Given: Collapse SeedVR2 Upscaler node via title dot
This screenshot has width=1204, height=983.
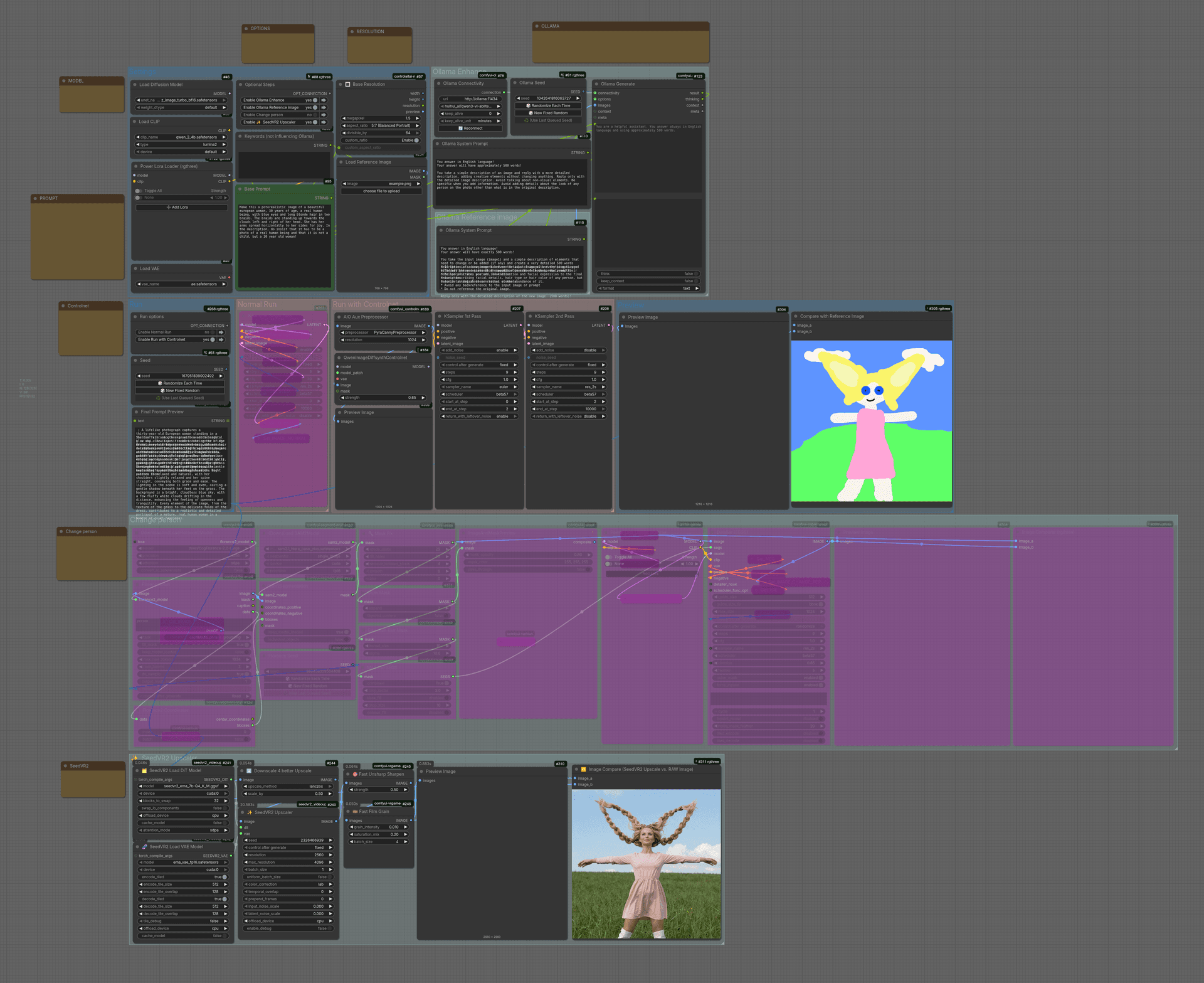Looking at the screenshot, I should [x=243, y=812].
